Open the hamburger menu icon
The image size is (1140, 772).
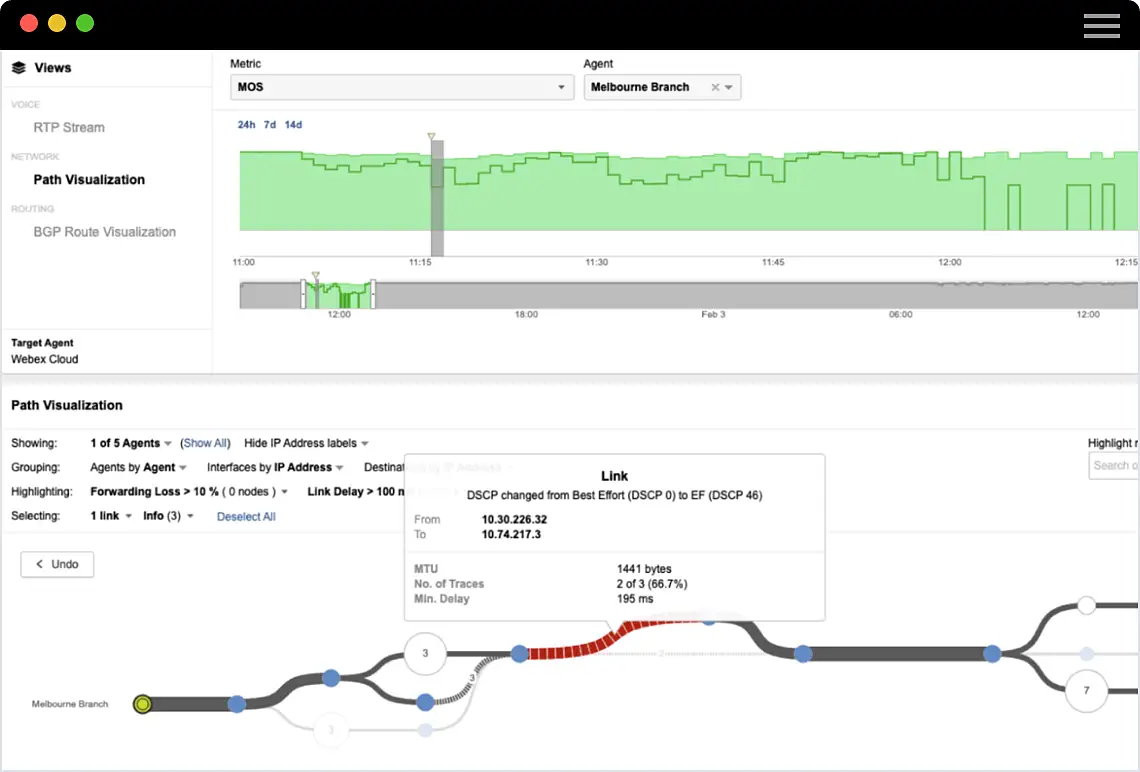click(x=1101, y=25)
